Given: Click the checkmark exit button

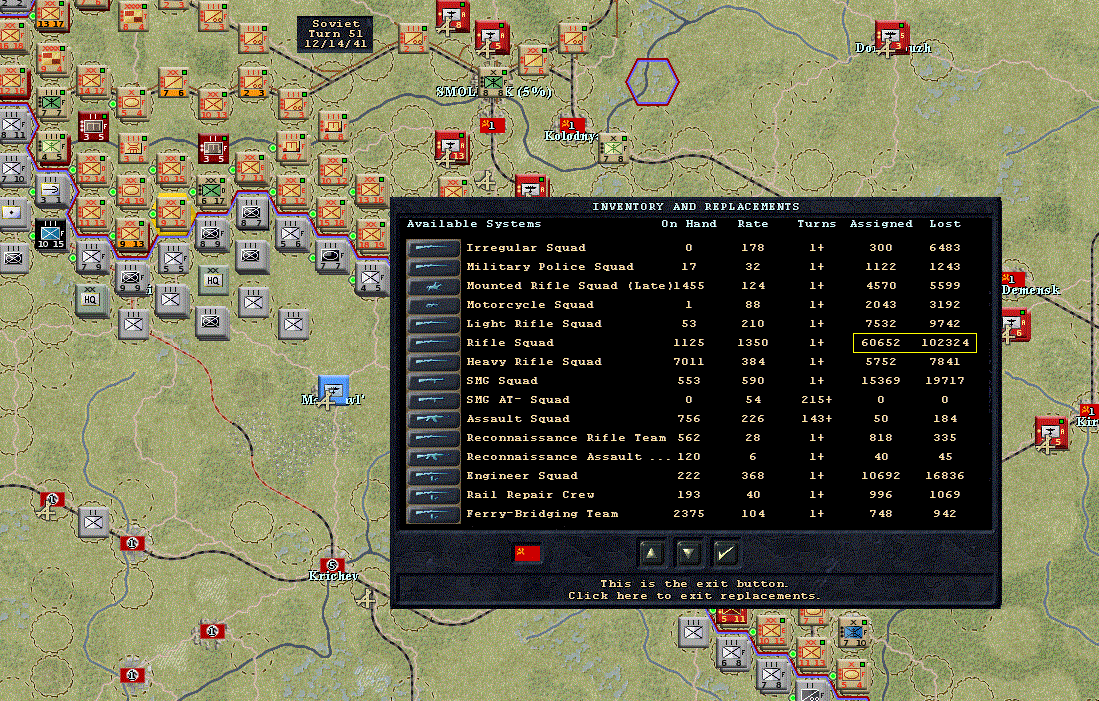Looking at the screenshot, I should point(725,554).
